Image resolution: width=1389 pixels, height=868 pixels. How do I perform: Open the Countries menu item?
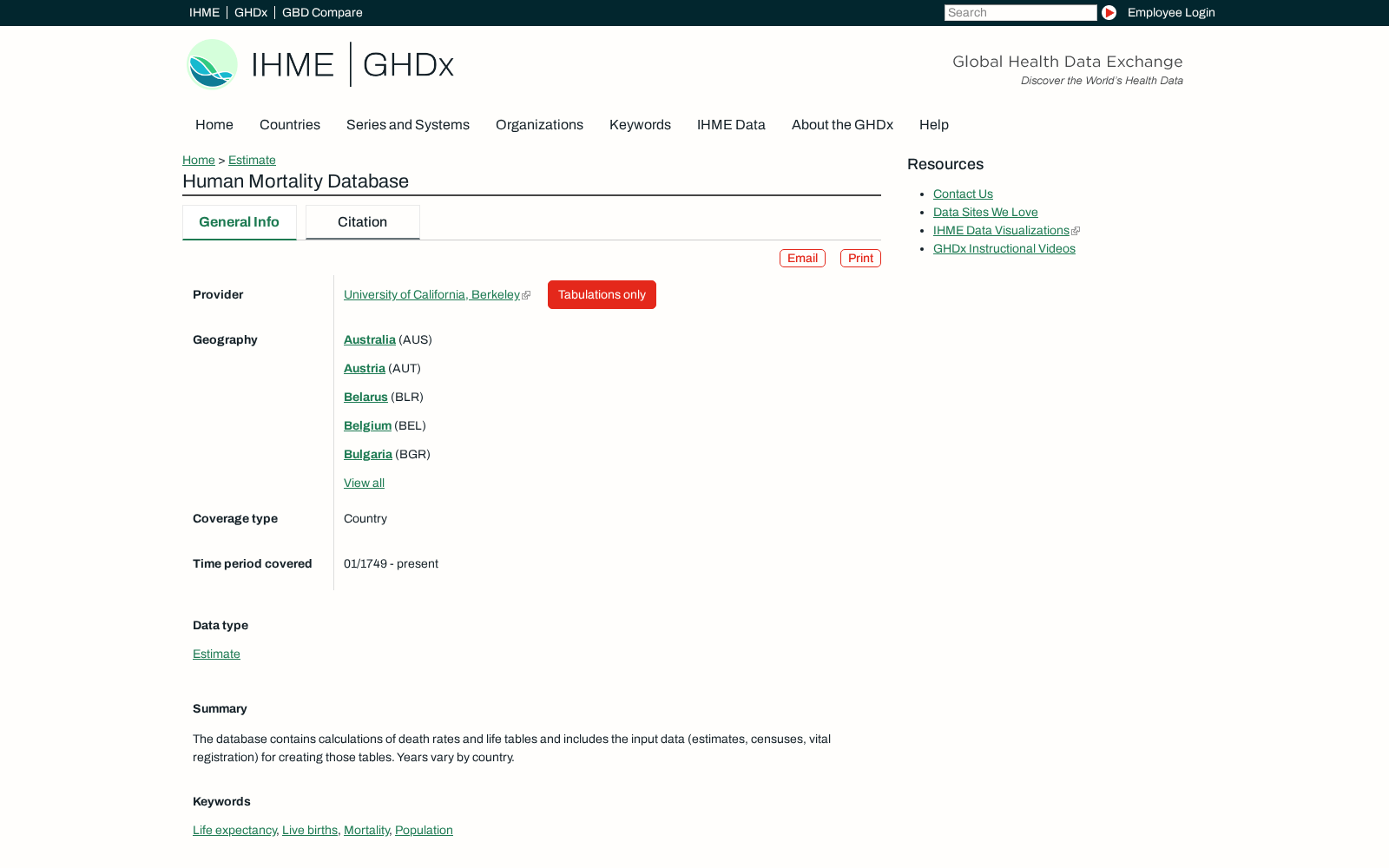(x=290, y=125)
